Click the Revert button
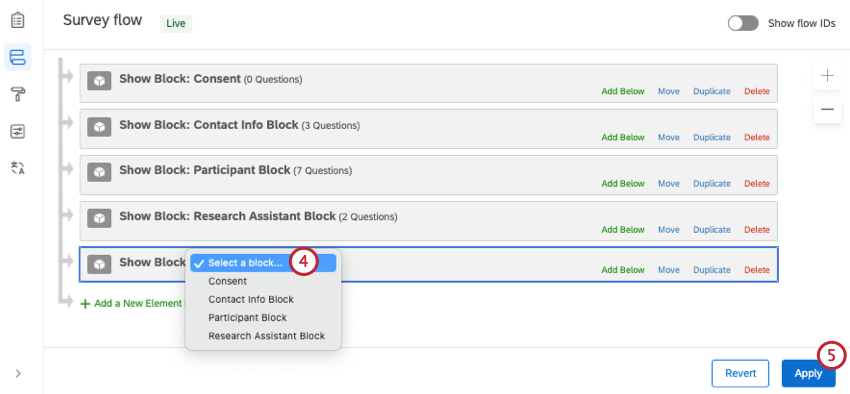The height and width of the screenshot is (394, 850). point(740,373)
